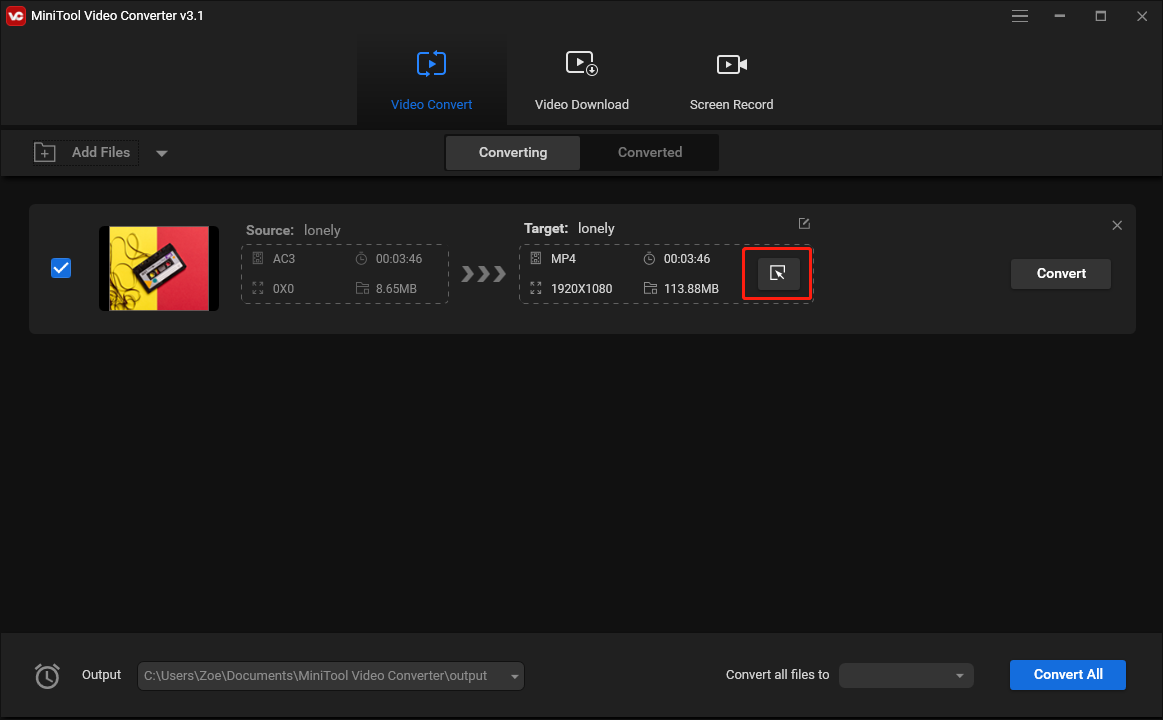Click the source AC3 format text

(284, 259)
